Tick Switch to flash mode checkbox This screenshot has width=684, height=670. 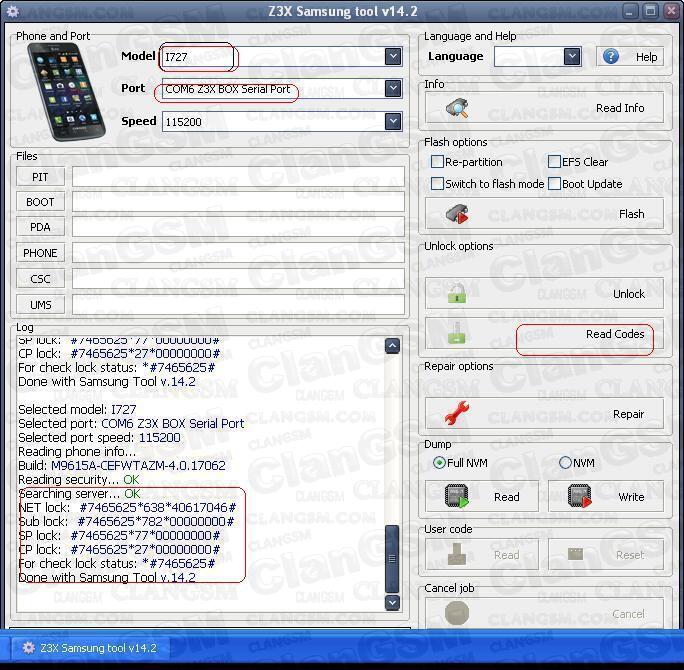(x=437, y=184)
